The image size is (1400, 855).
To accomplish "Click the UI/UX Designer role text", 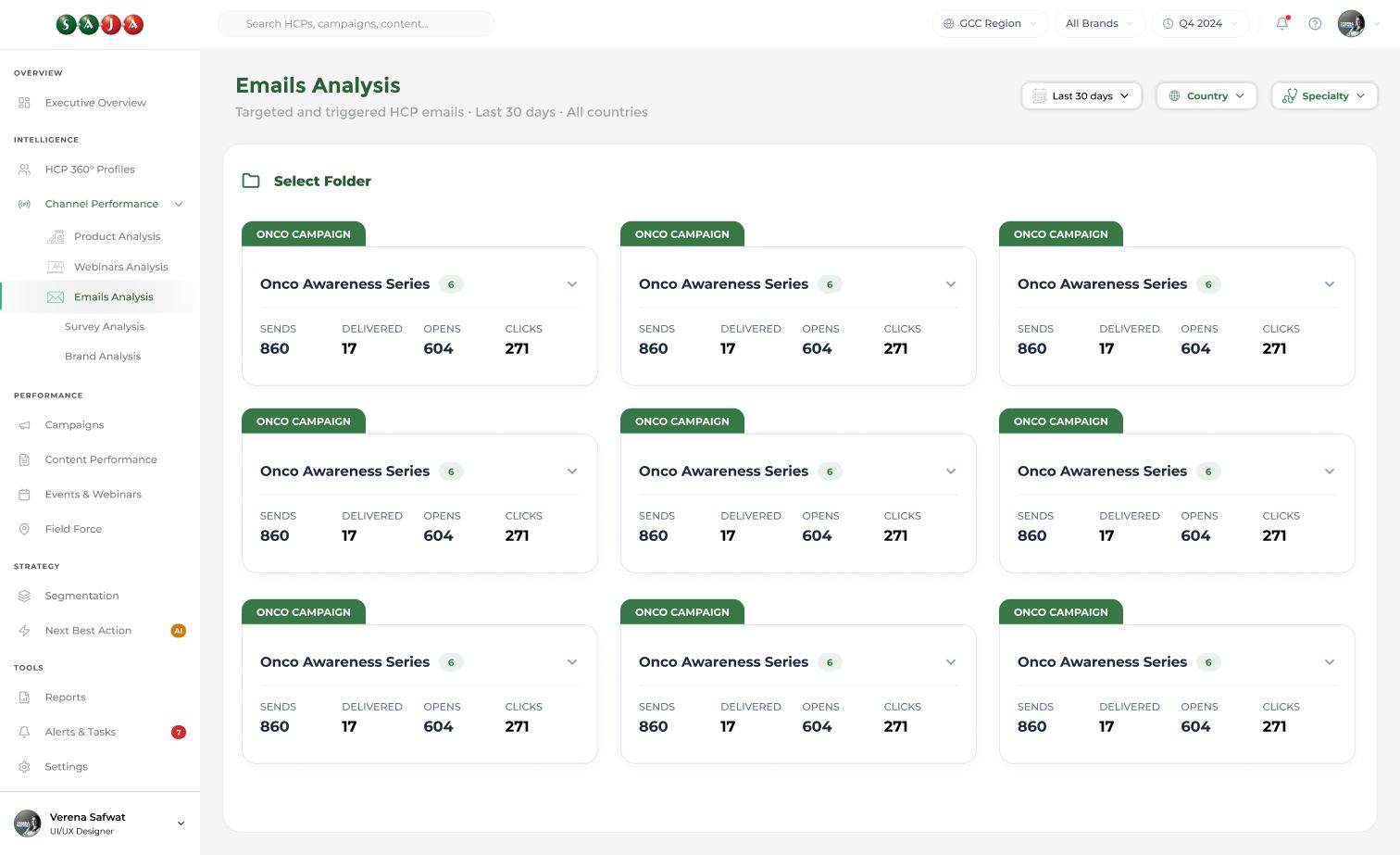I will [82, 831].
